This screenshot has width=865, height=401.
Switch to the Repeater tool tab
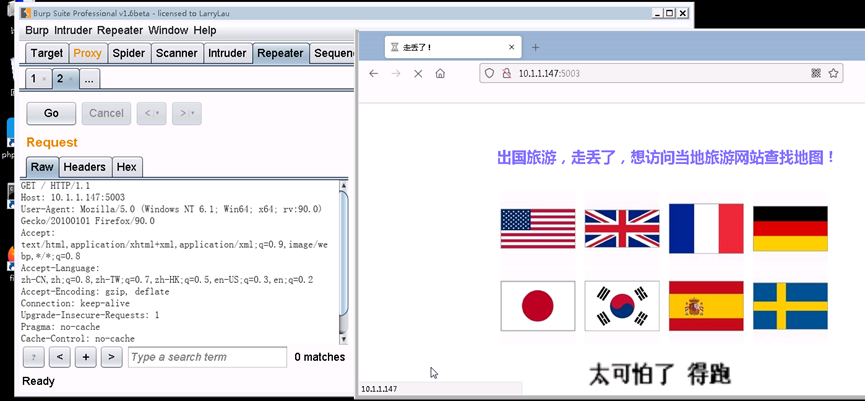(280, 54)
